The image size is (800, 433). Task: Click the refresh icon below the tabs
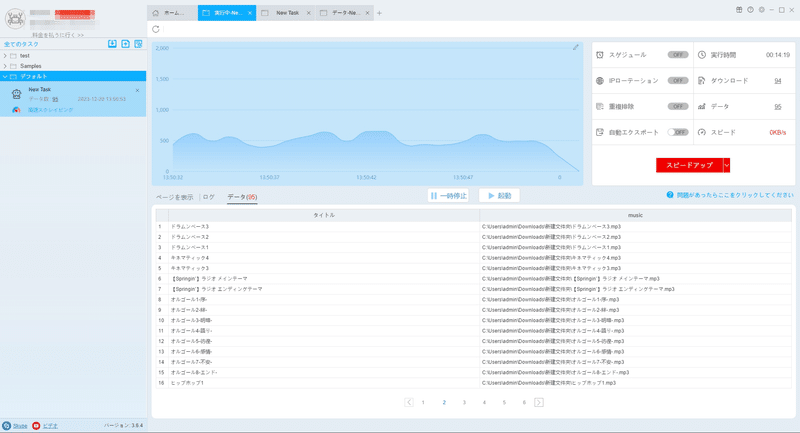point(156,29)
